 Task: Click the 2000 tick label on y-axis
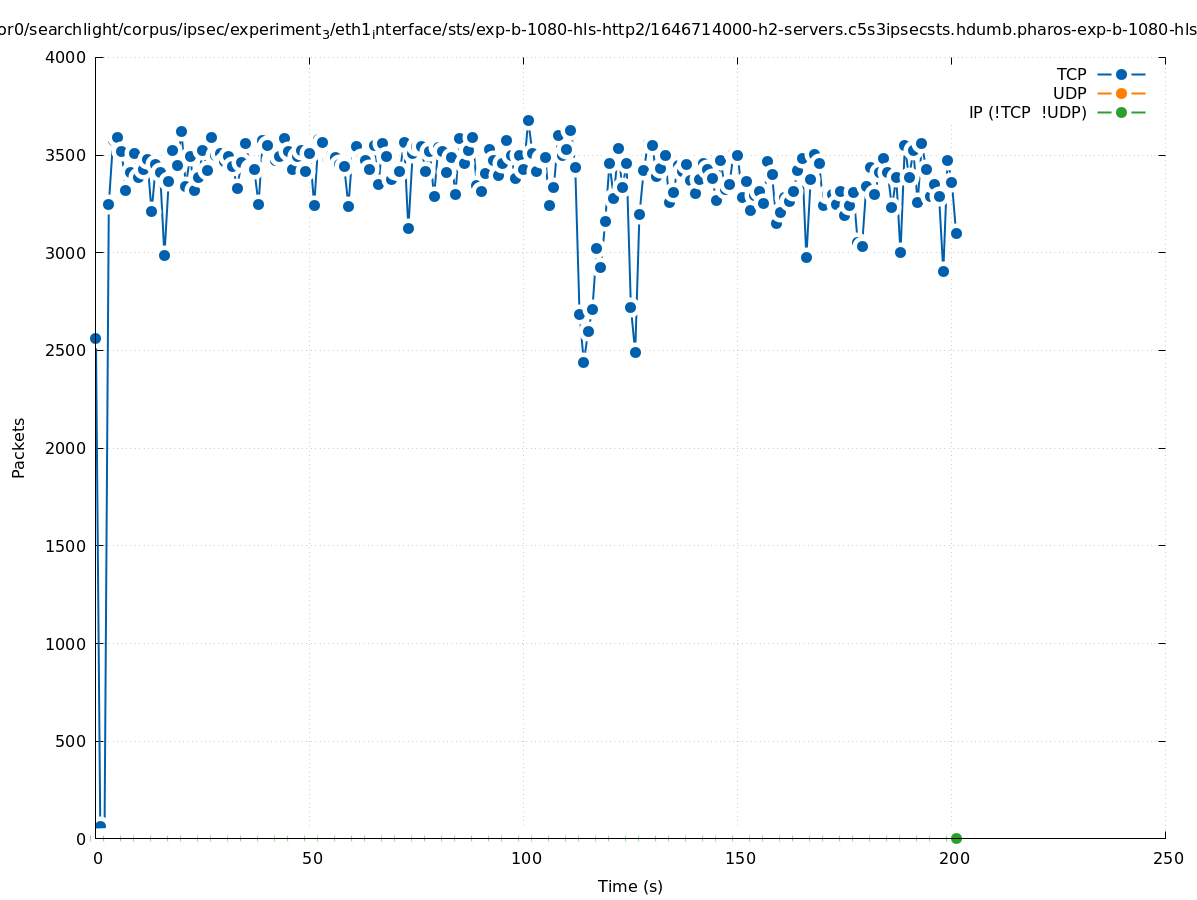65,448
